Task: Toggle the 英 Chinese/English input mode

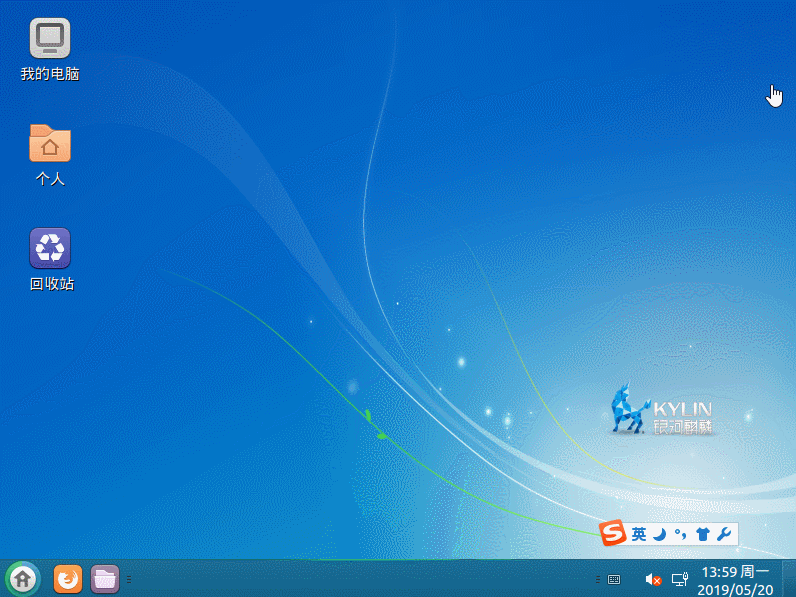Action: 639,534
